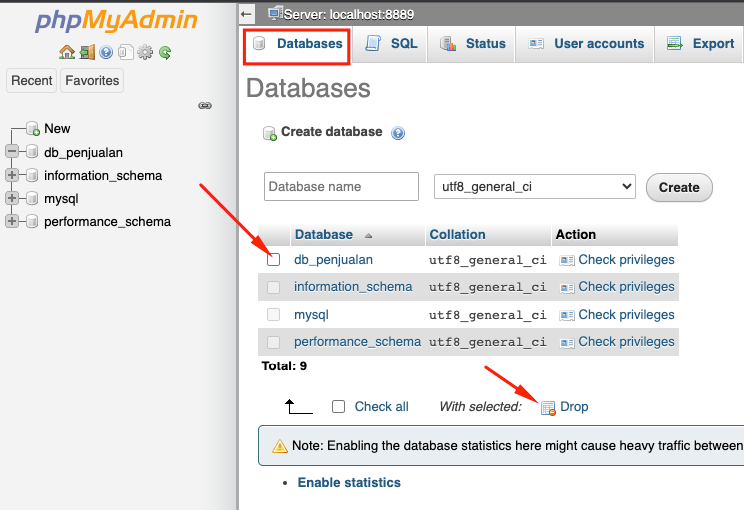Viewport: 744px width, 510px height.
Task: Click privileges icon in performance_schema row
Action: (567, 343)
